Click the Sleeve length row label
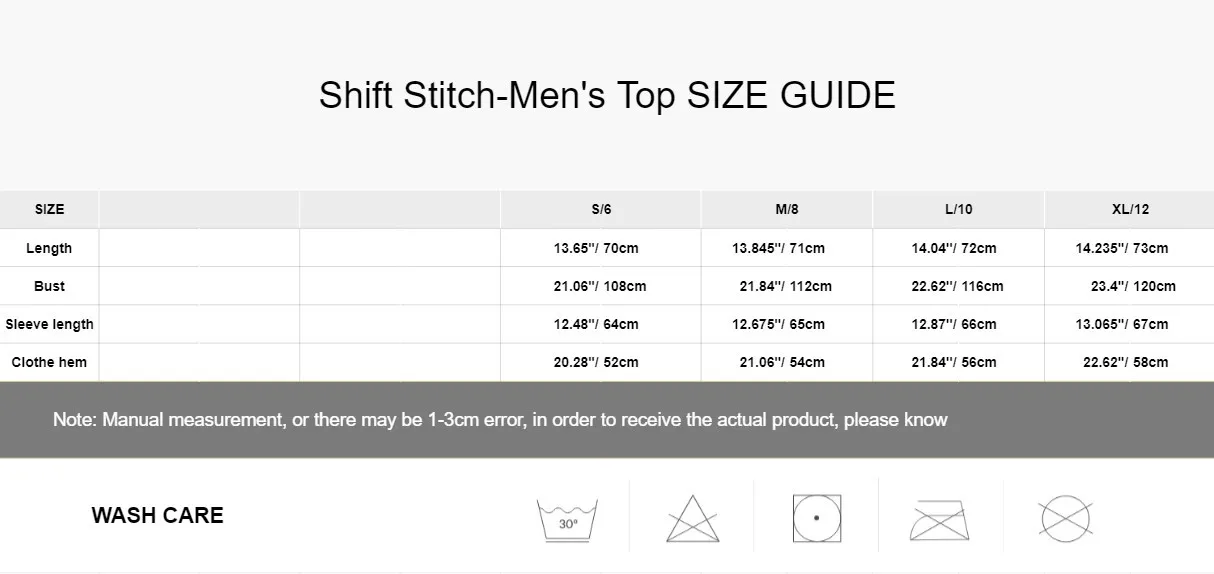This screenshot has height=574, width=1214. [49, 324]
